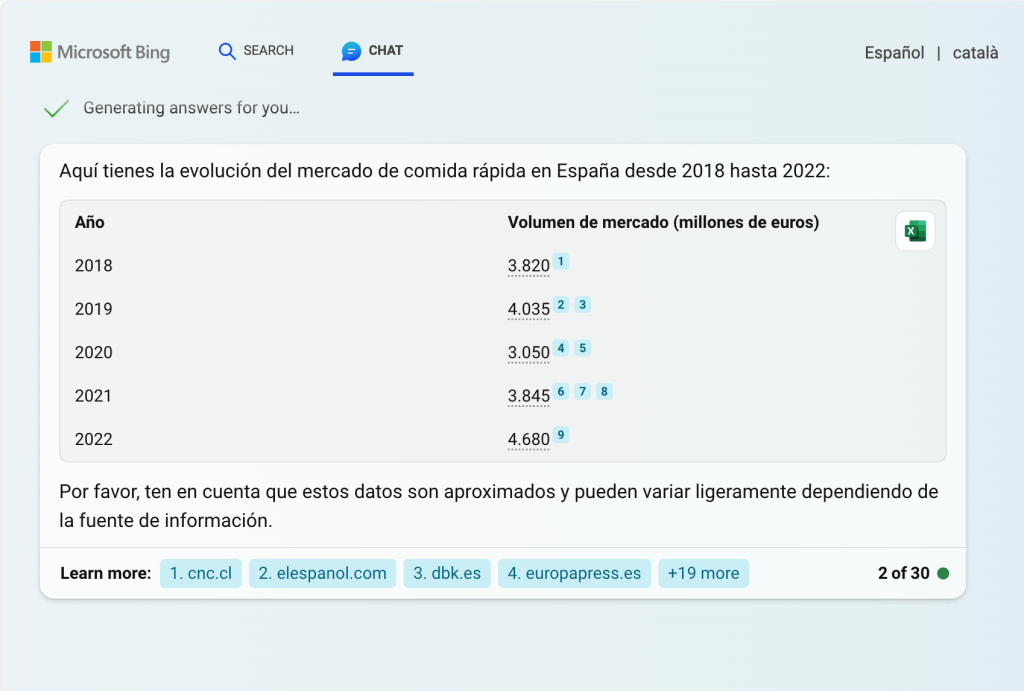The width and height of the screenshot is (1024, 691).
Task: Click the underlined 3.845 value
Action: [529, 396]
